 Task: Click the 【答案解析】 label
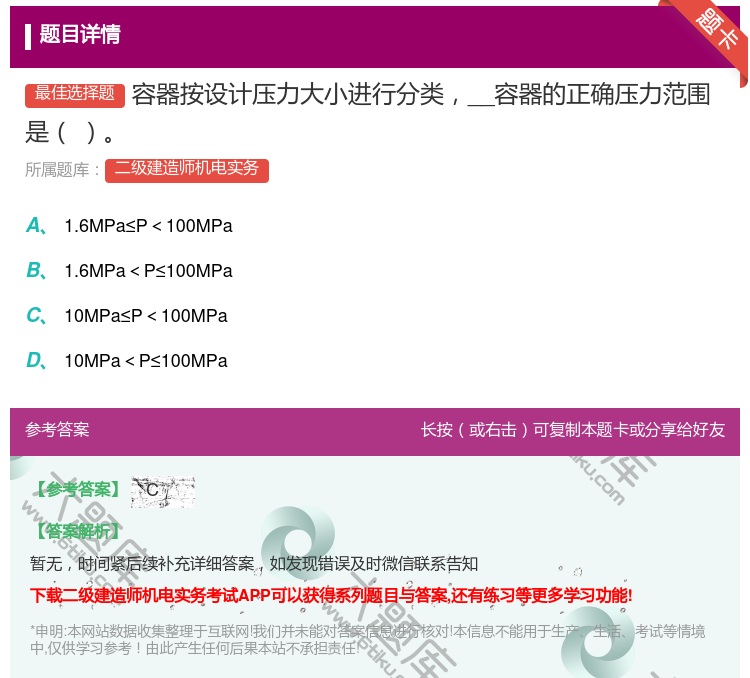coord(78,531)
